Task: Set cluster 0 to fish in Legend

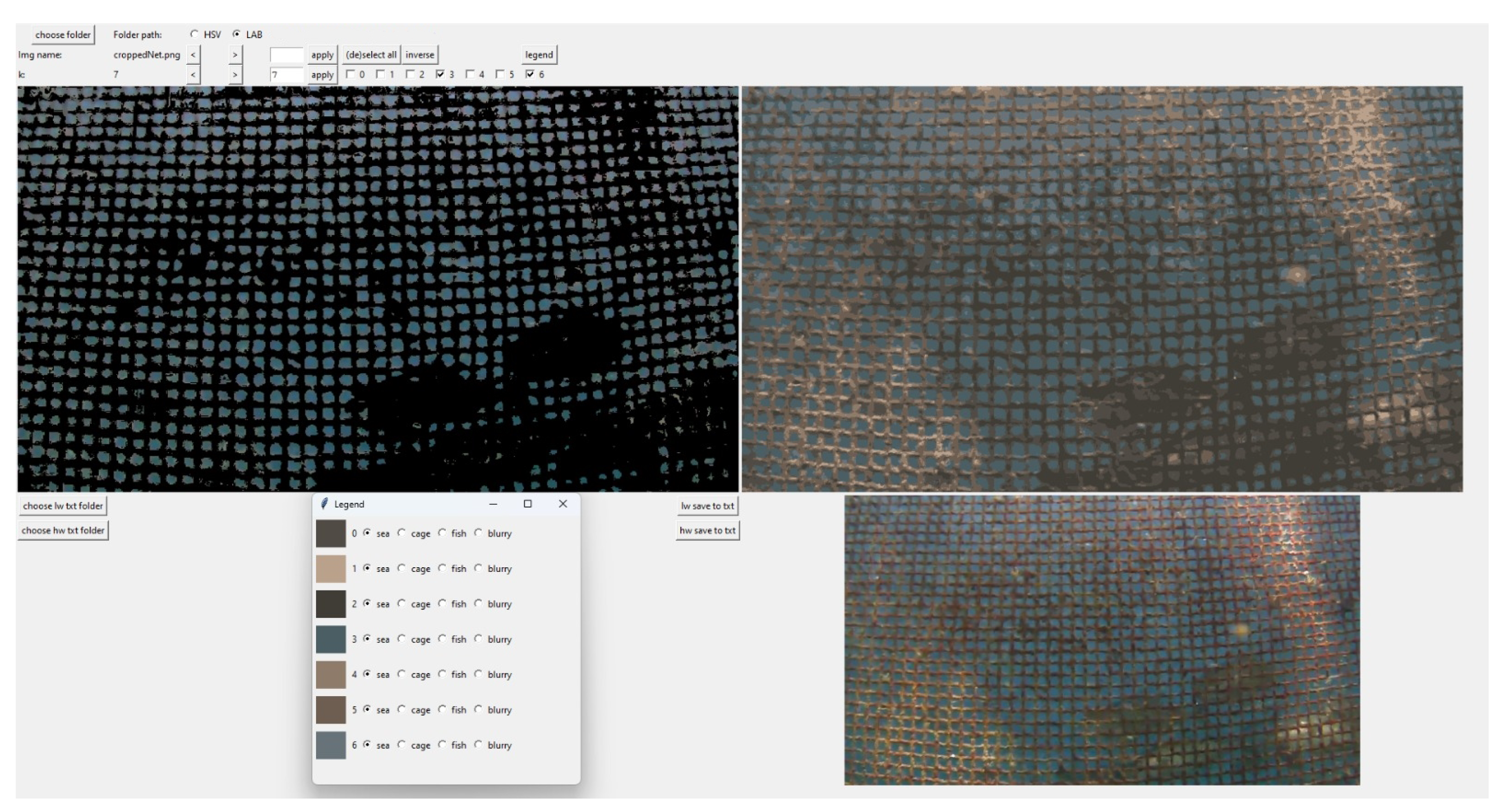Action: coord(442,533)
